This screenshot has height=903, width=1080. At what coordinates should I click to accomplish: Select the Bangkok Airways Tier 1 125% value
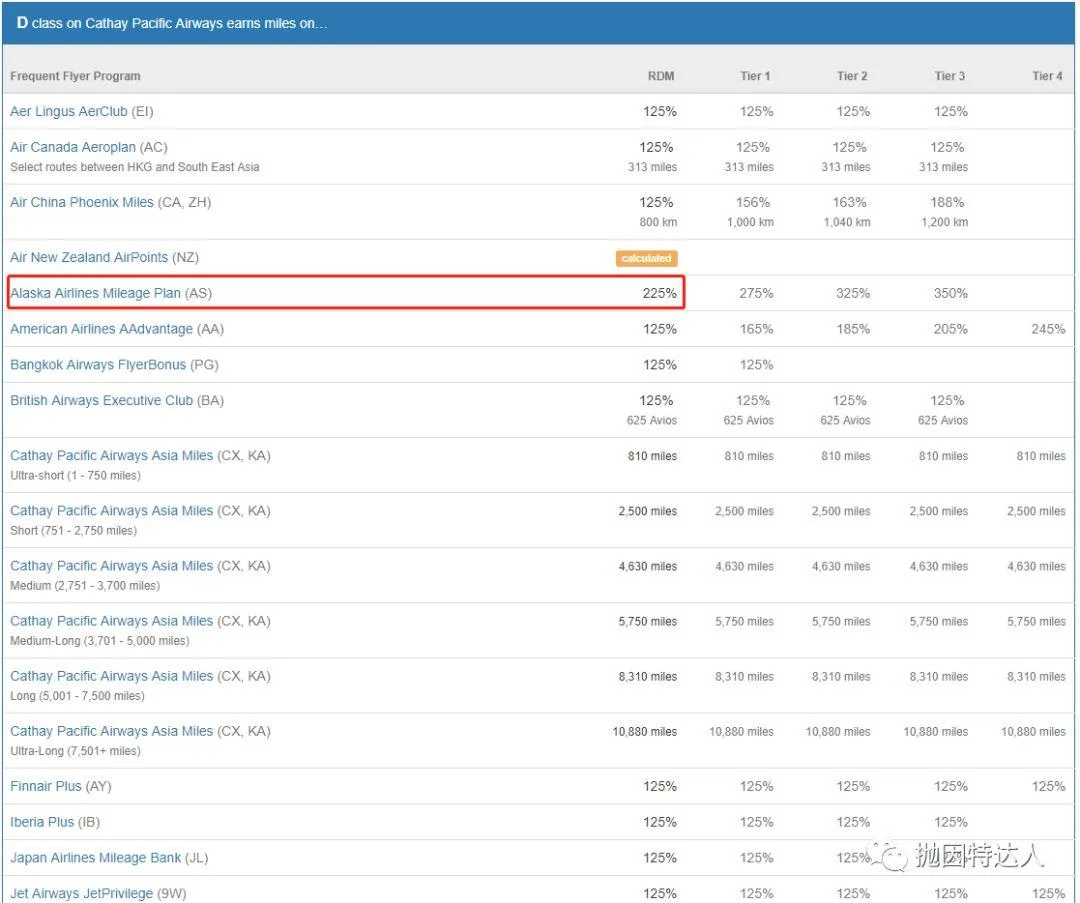click(756, 365)
